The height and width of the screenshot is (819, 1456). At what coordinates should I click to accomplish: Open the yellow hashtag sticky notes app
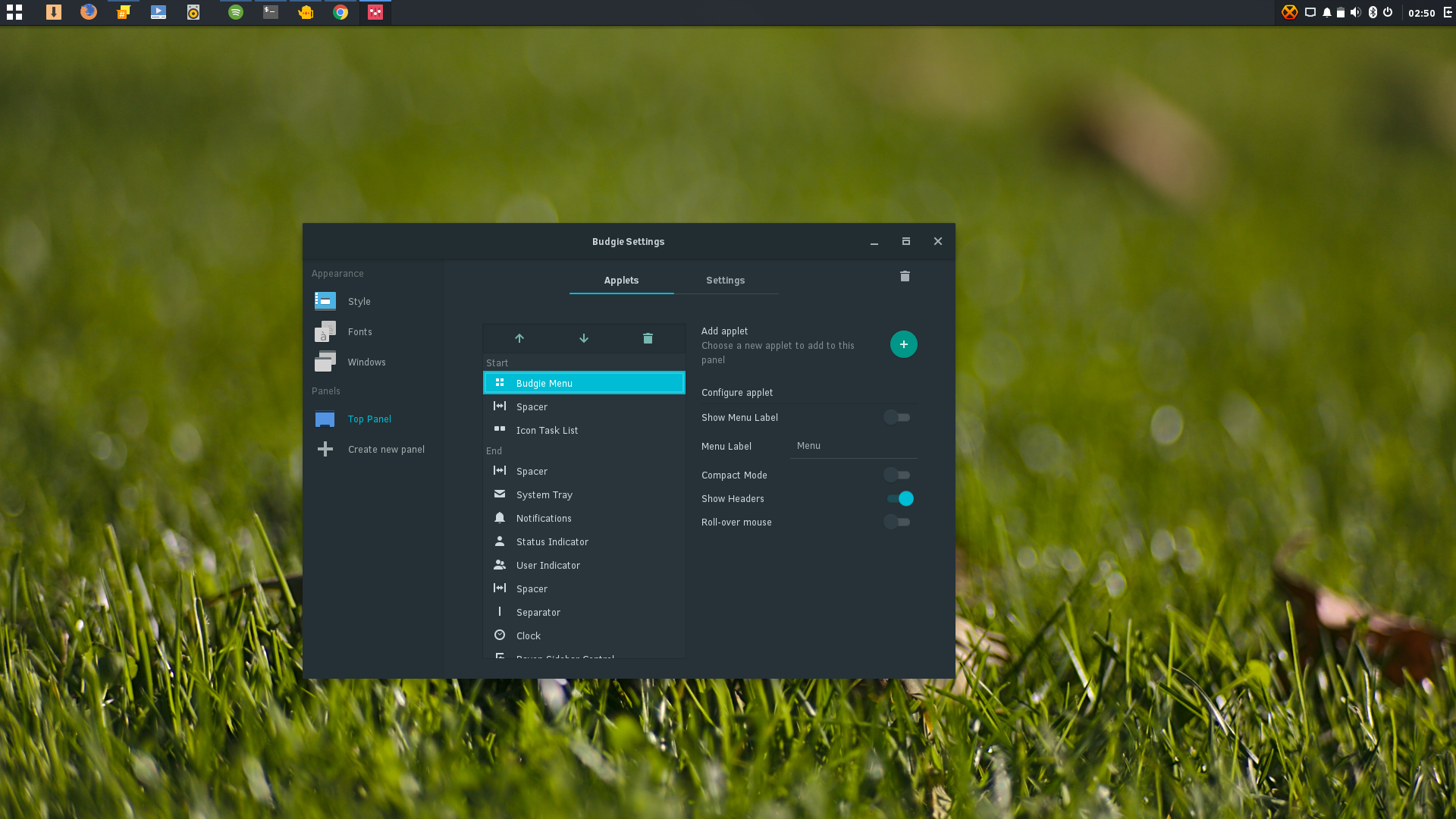pos(124,12)
